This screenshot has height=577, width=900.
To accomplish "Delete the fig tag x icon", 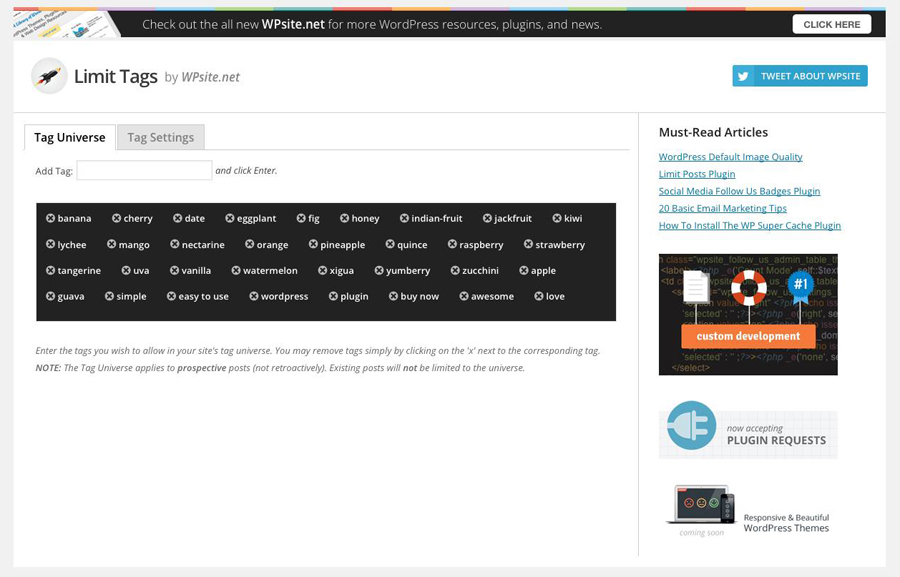I will [x=301, y=218].
